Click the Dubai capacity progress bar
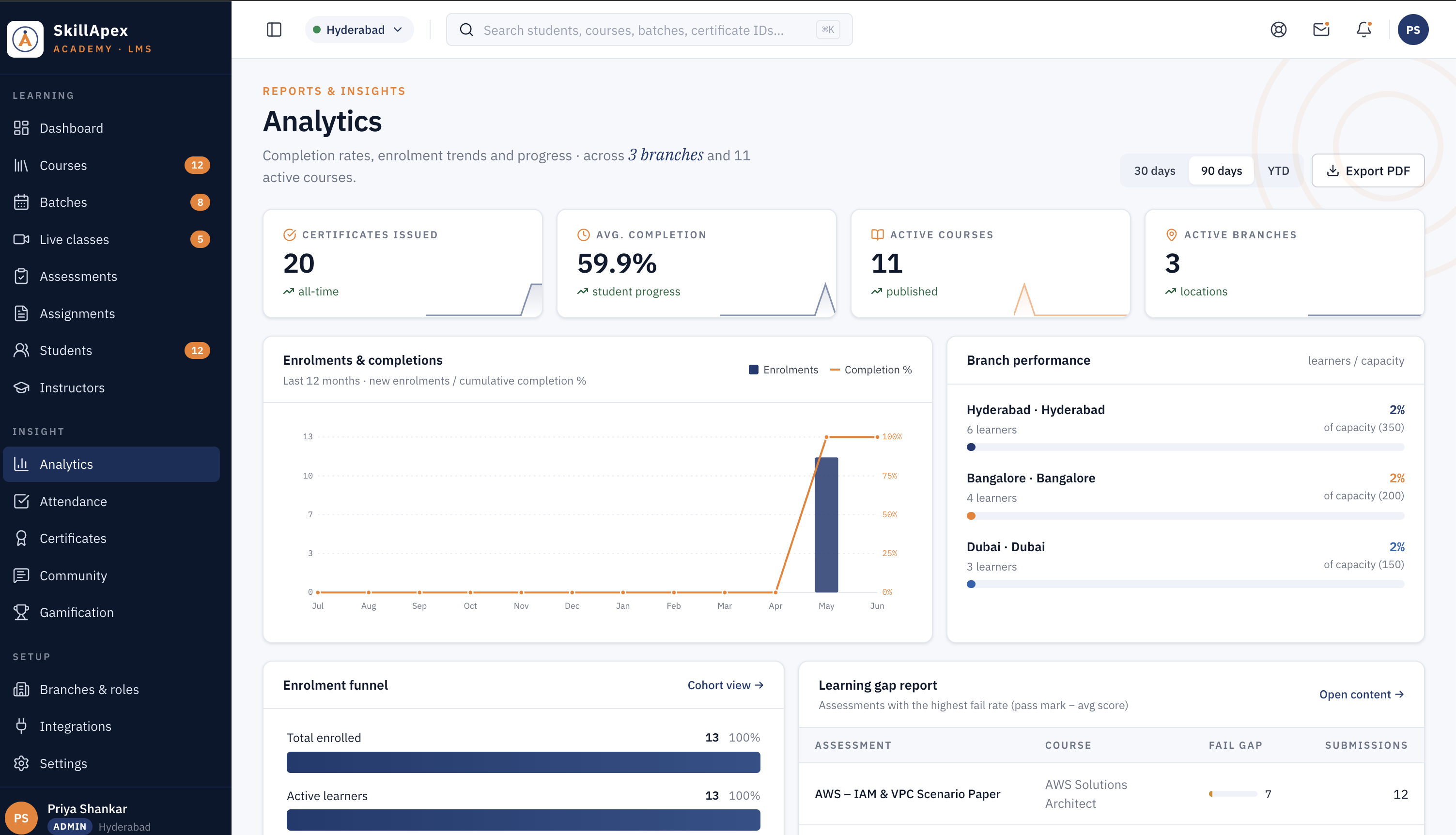 (x=1185, y=585)
